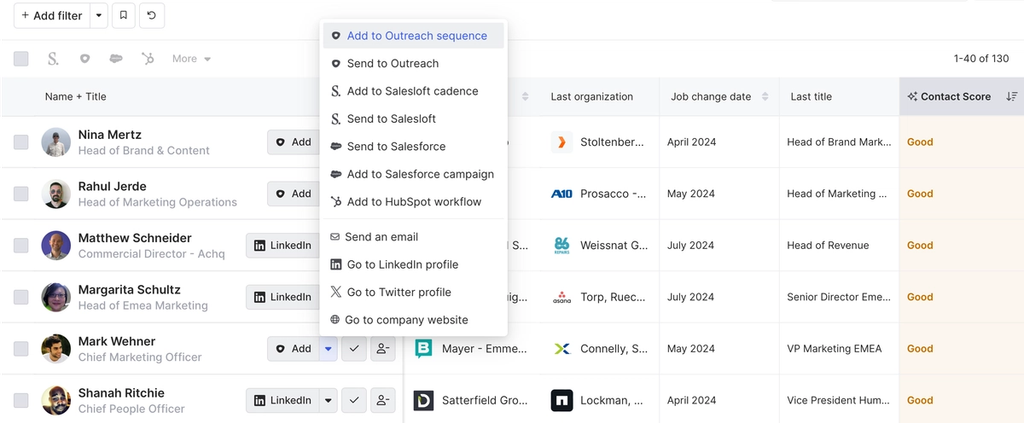Expand the More actions dropdown
Image resolution: width=1024 pixels, height=423 pixels.
(191, 59)
